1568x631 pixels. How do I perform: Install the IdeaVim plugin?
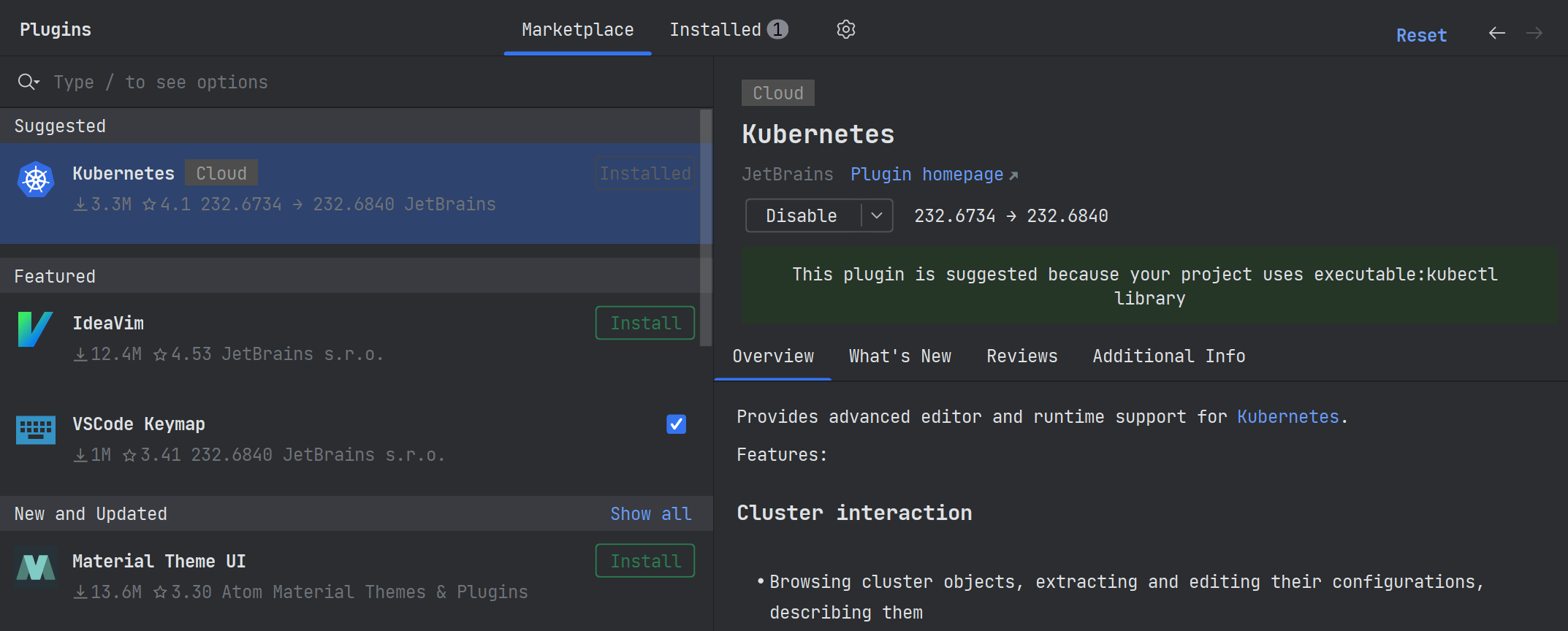pos(644,323)
